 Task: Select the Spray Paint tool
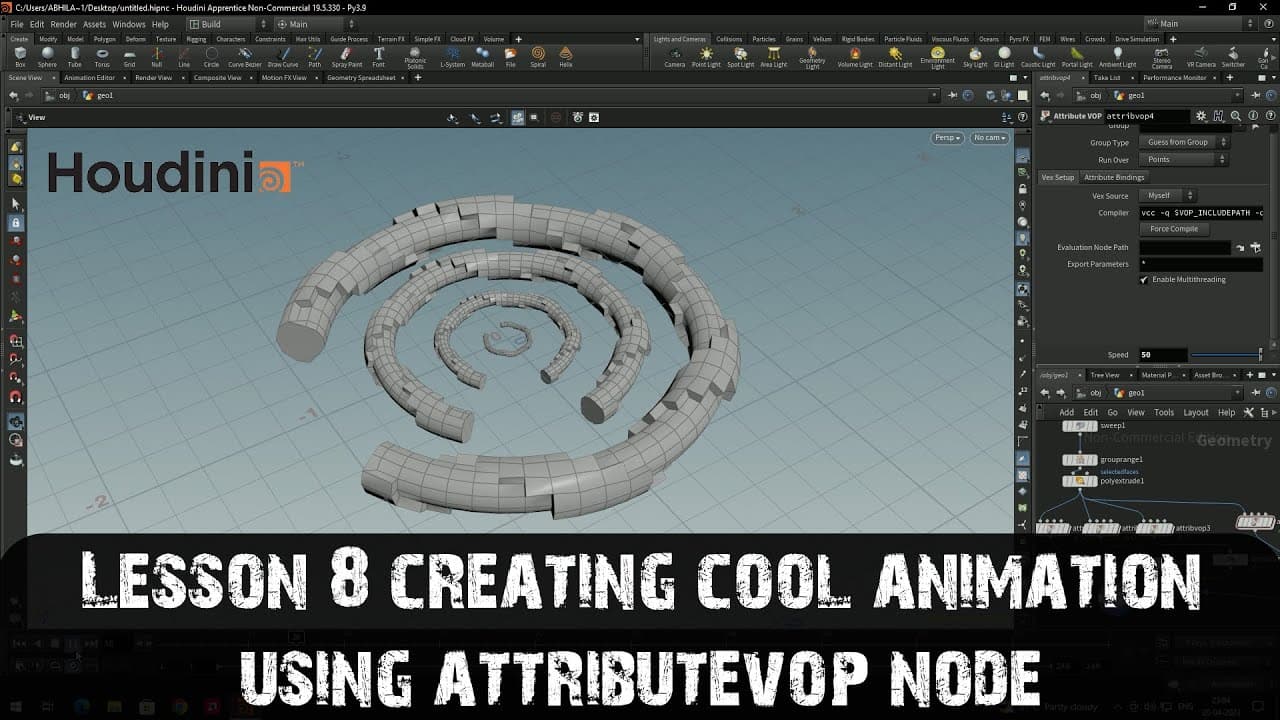[x=347, y=56]
